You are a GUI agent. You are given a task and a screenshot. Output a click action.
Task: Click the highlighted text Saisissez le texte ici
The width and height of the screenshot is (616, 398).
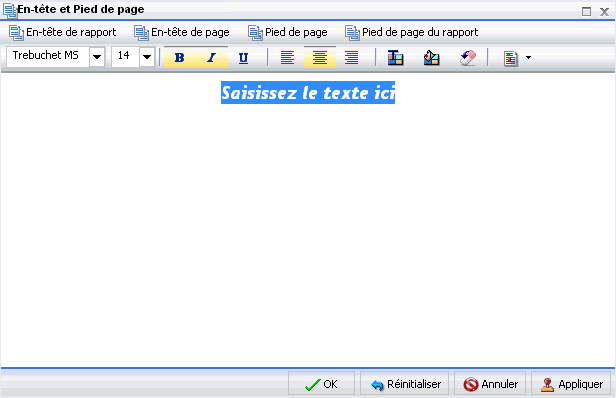click(308, 93)
